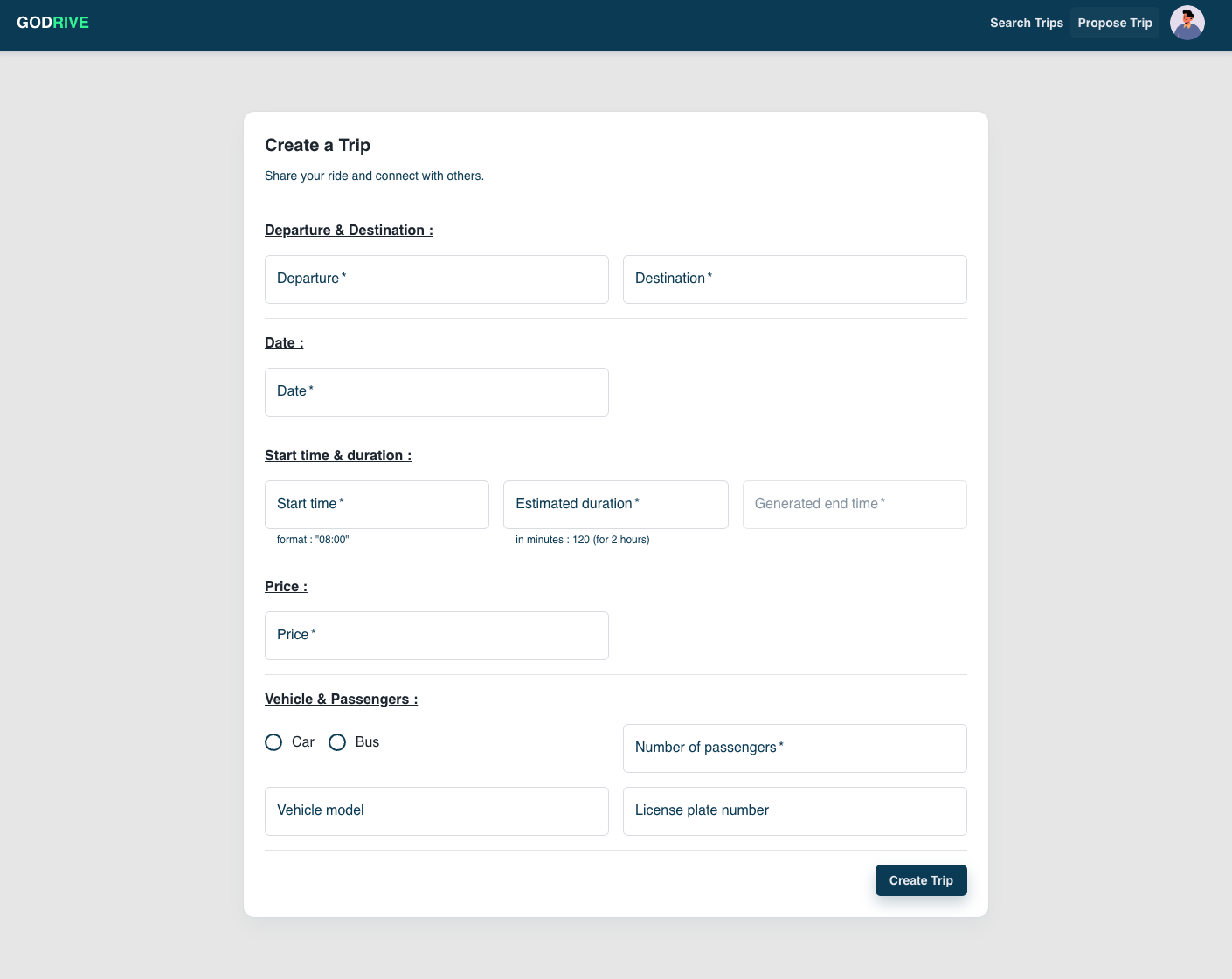Screen dimensions: 1232x979
Task: Focus the Vehicle model field
Action: point(436,811)
